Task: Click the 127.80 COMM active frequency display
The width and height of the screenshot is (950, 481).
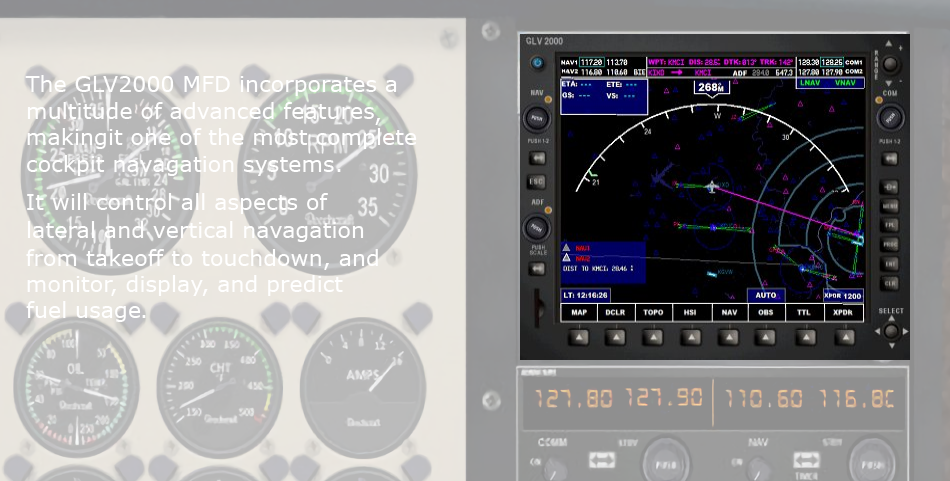Action: point(573,398)
